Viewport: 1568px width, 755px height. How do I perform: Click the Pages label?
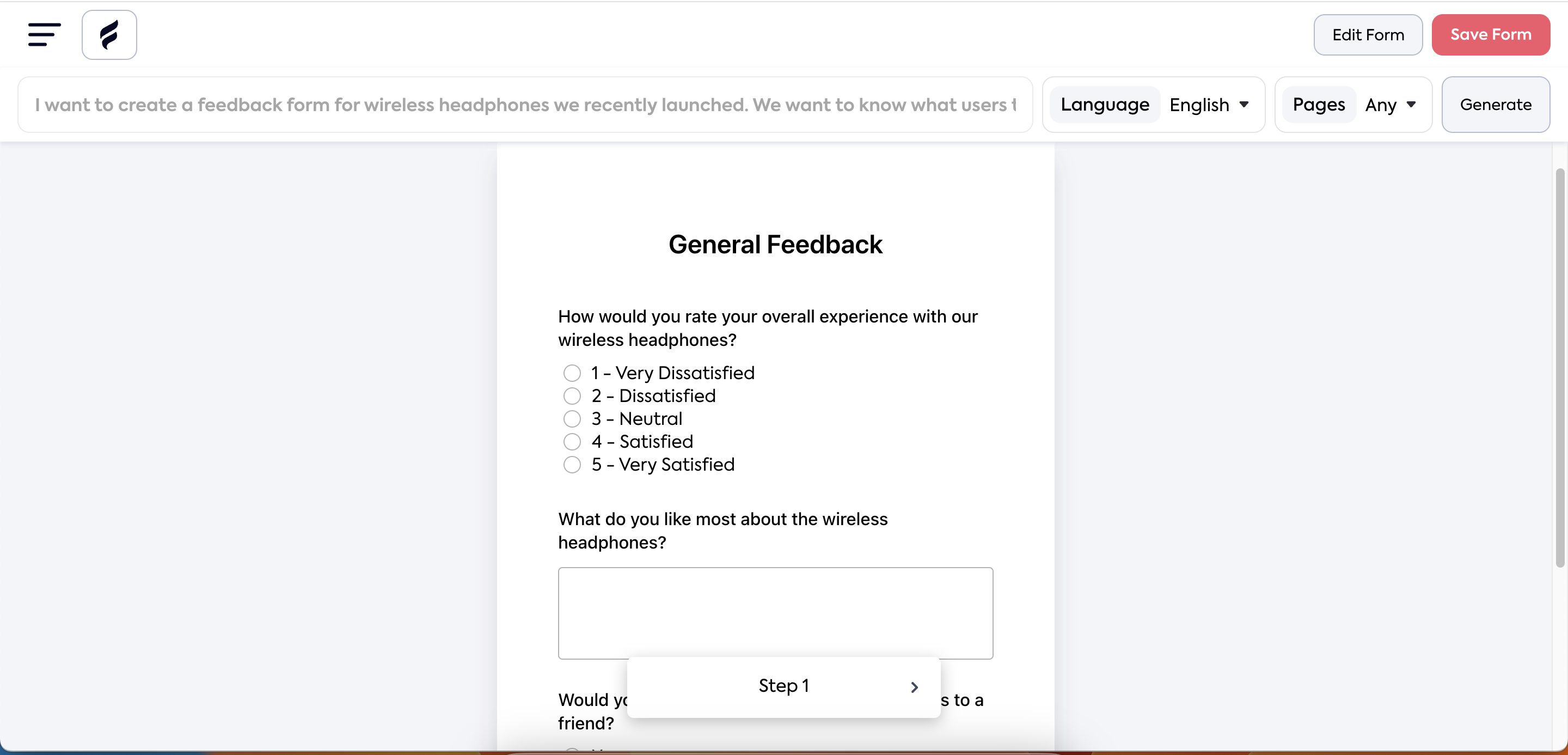pyautogui.click(x=1319, y=105)
